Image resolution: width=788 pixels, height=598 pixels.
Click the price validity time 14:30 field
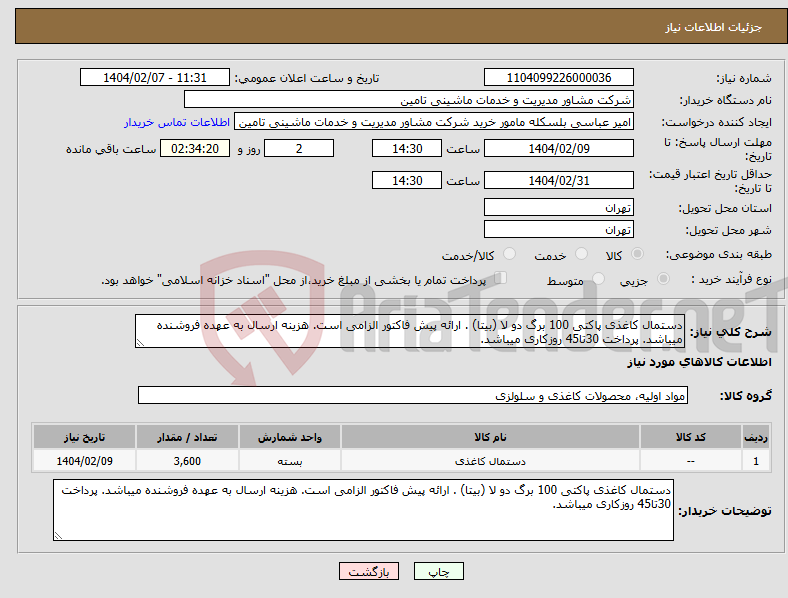point(407,180)
